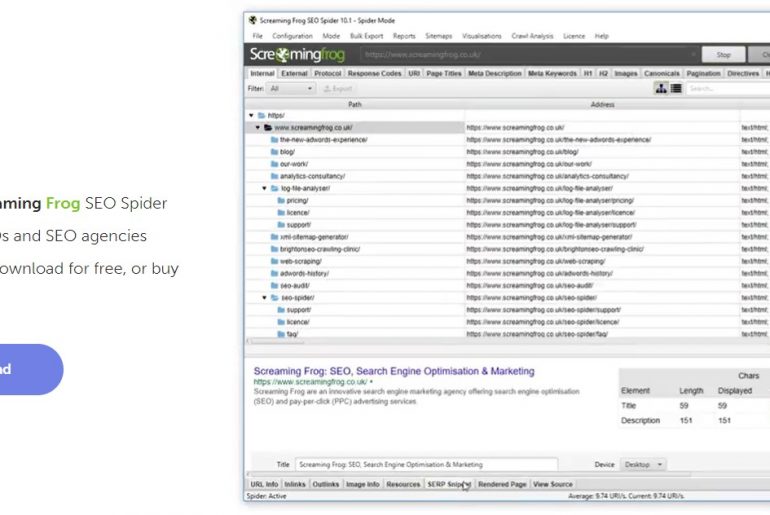
Task: Click the Screaming Frog logo
Action: (x=297, y=54)
